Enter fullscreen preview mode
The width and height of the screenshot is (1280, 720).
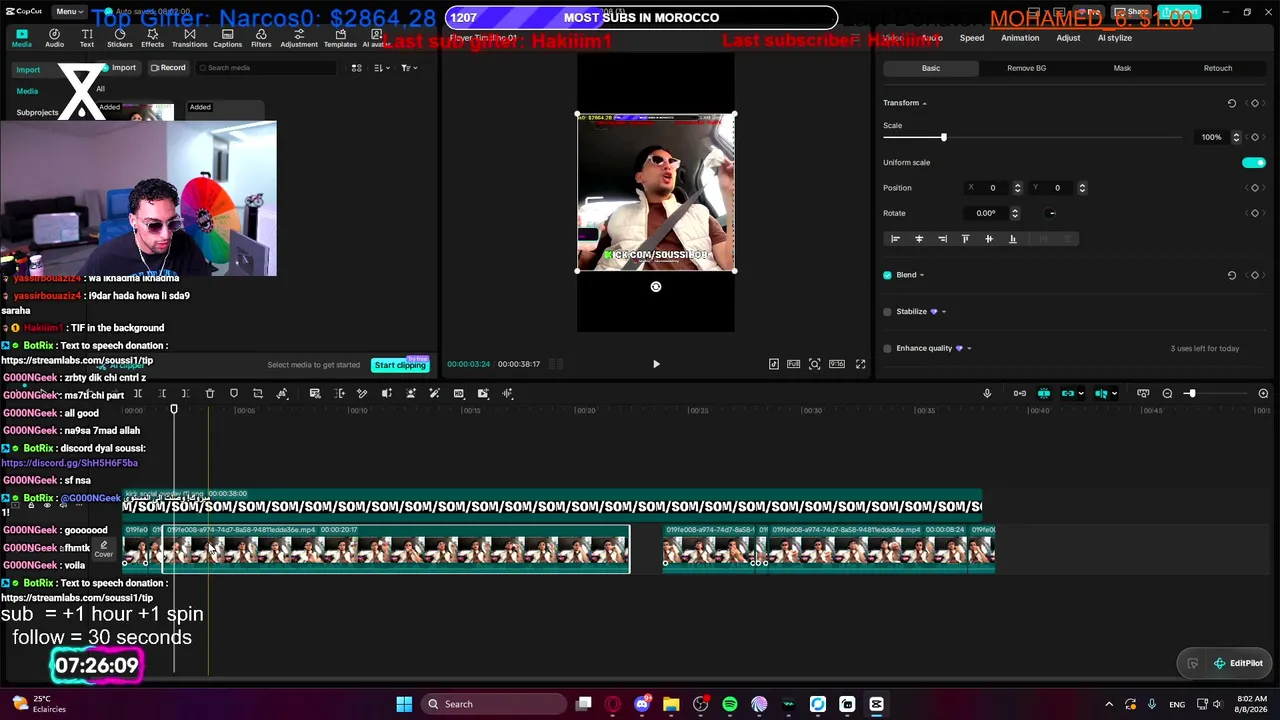tap(860, 364)
